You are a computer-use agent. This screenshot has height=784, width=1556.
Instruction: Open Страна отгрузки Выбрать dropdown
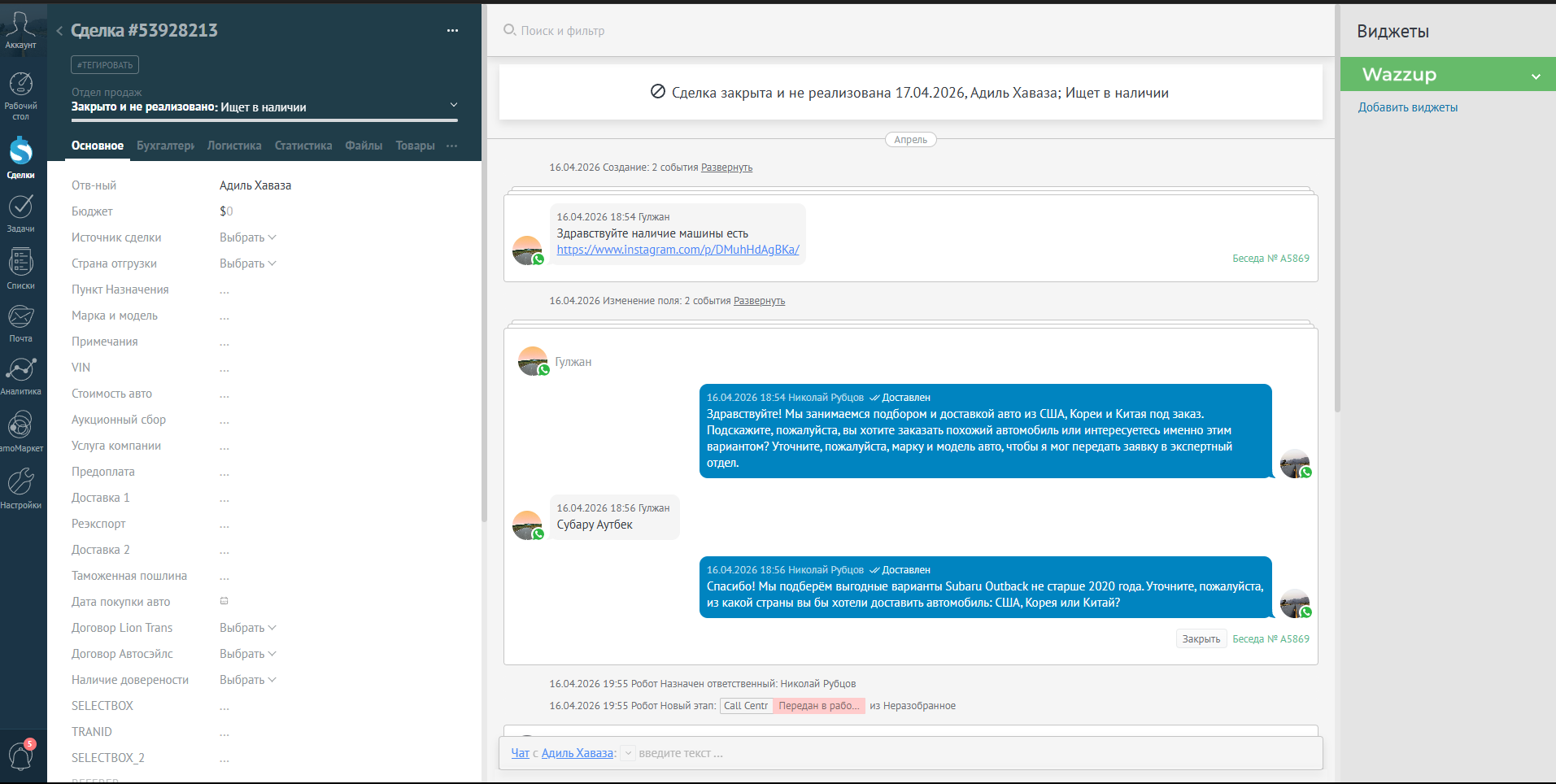pyautogui.click(x=247, y=264)
